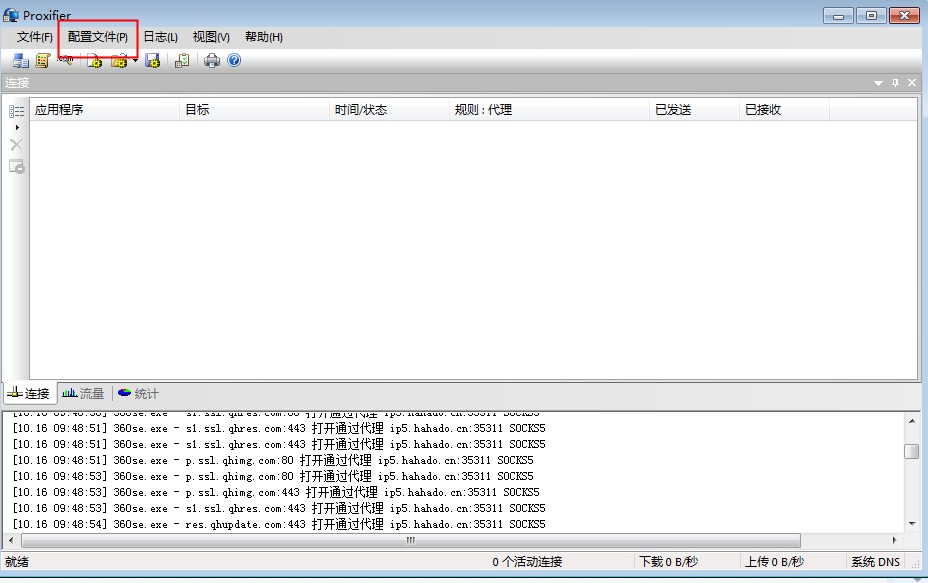
Task: Click the log vertical scrollbar thumb
Action: pyautogui.click(x=912, y=451)
